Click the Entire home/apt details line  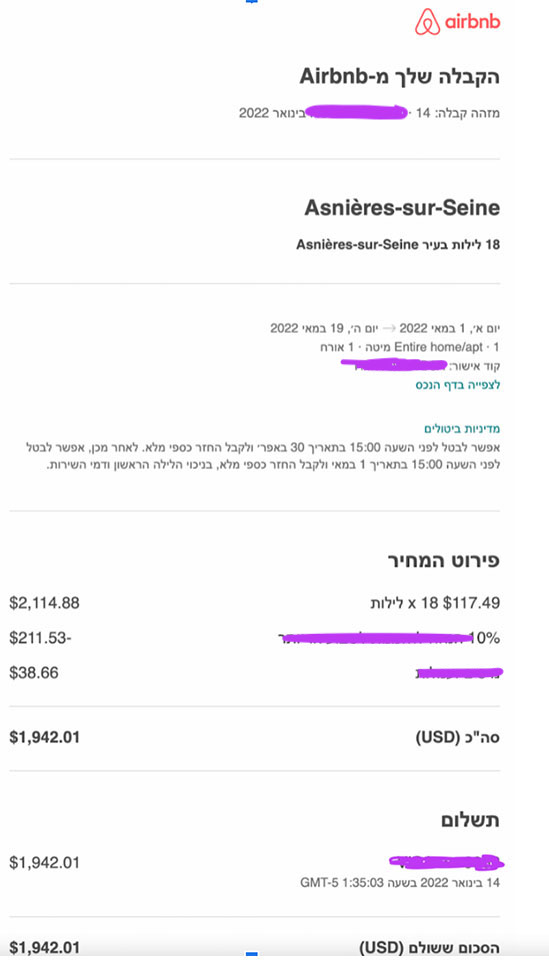[x=410, y=347]
